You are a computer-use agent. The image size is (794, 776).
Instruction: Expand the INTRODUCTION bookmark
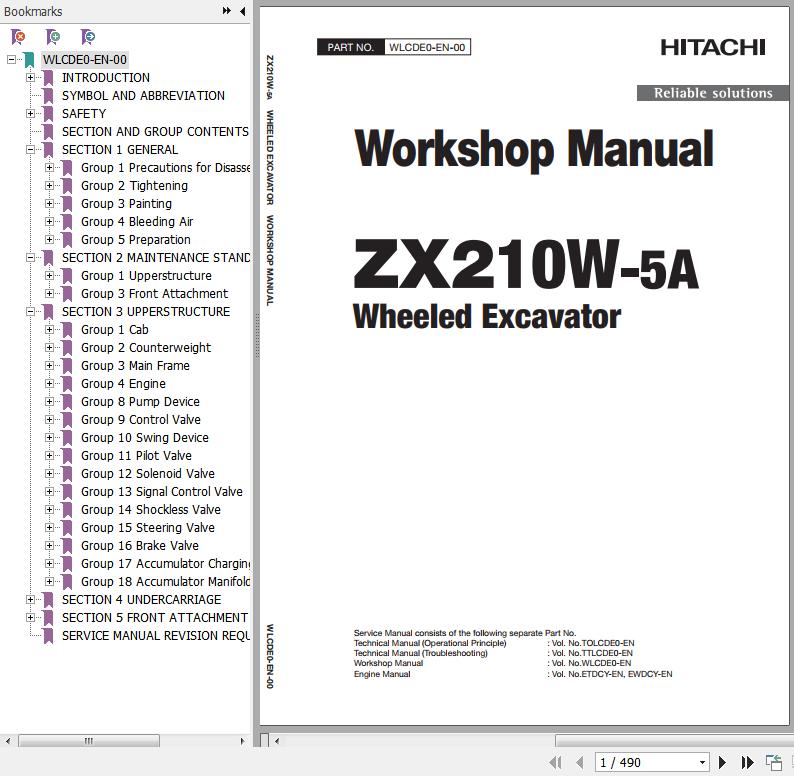[x=30, y=77]
